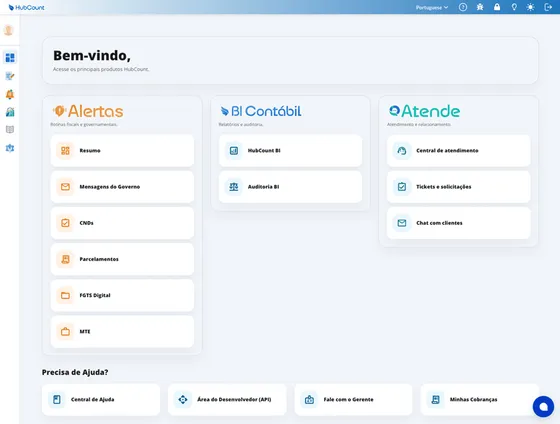Click the 'Precisa de Ajuda?' heading

(75, 372)
